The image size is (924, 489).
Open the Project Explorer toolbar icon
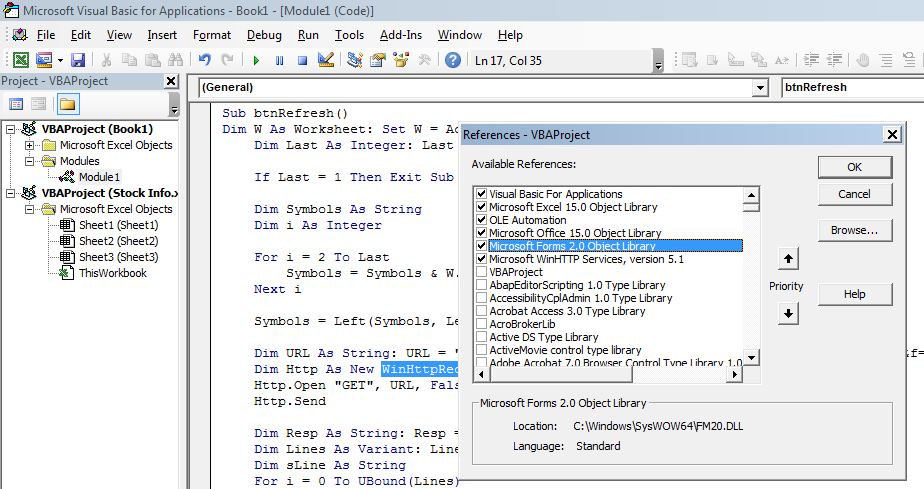pyautogui.click(x=354, y=60)
